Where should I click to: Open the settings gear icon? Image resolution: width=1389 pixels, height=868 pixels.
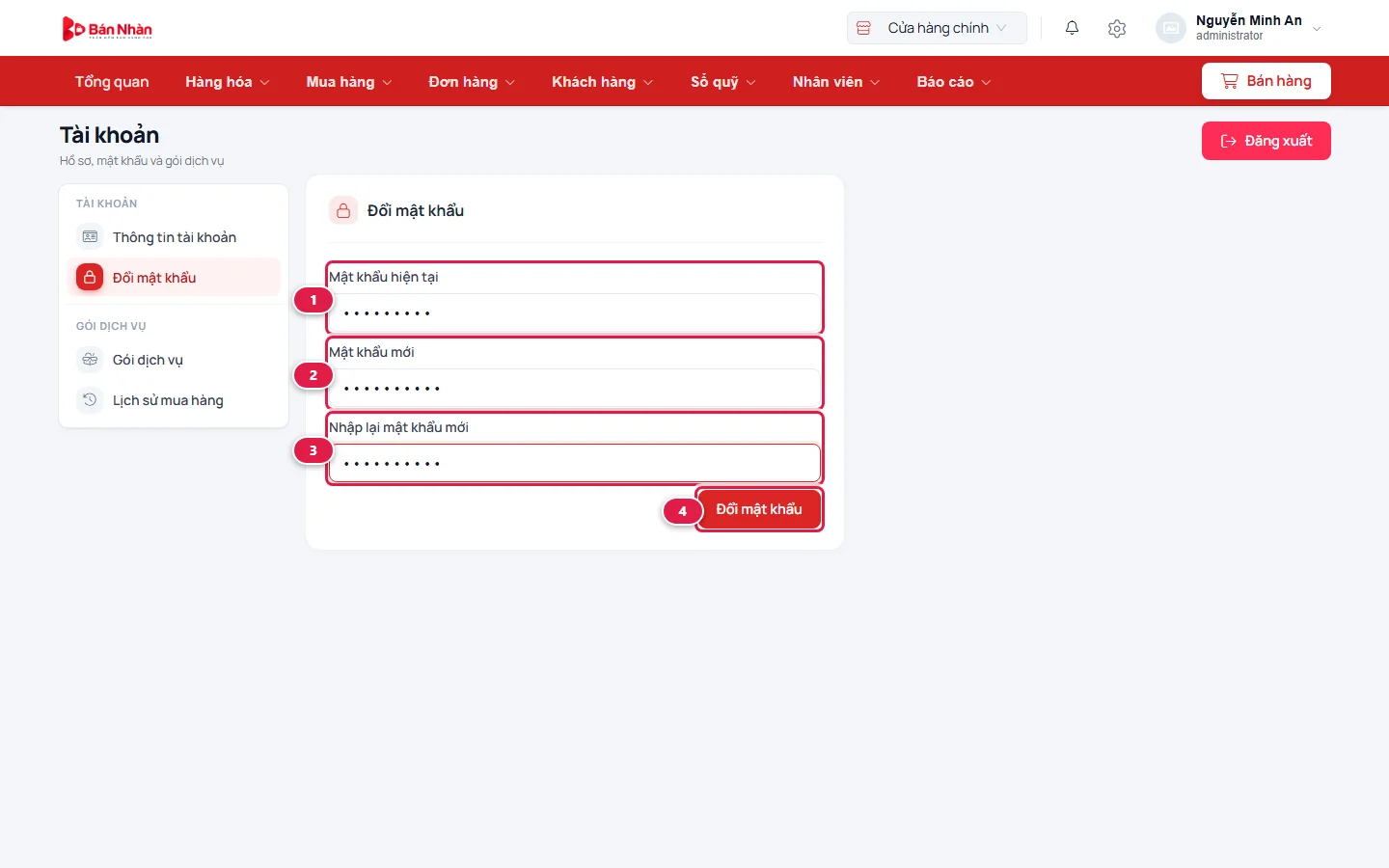coord(1117,28)
